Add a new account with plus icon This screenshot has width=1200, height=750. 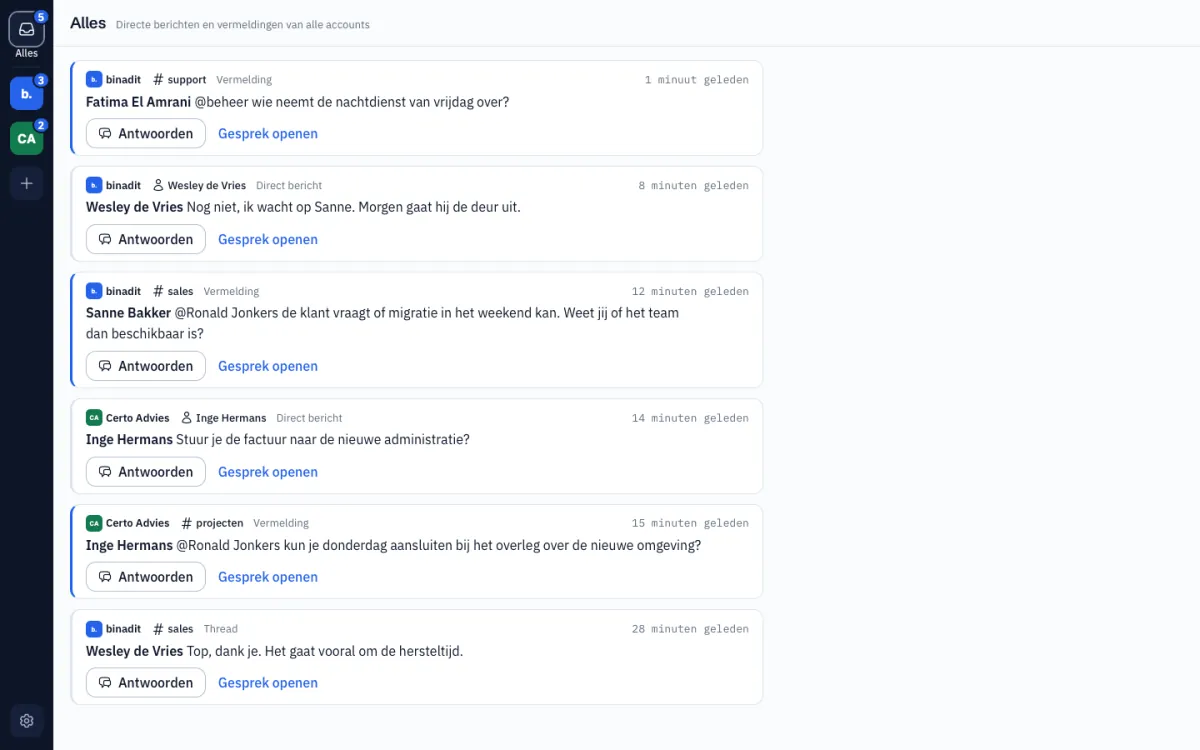[x=26, y=183]
